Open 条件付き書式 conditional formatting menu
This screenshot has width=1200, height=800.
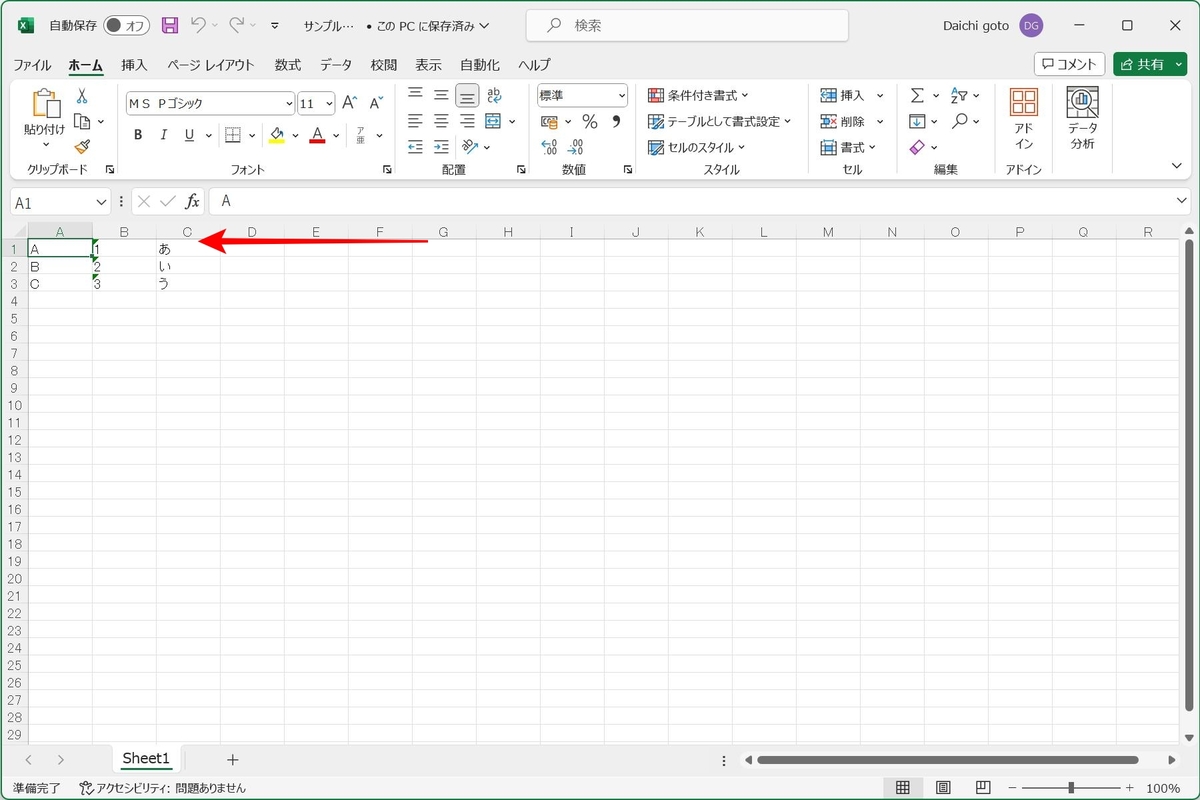coord(698,95)
